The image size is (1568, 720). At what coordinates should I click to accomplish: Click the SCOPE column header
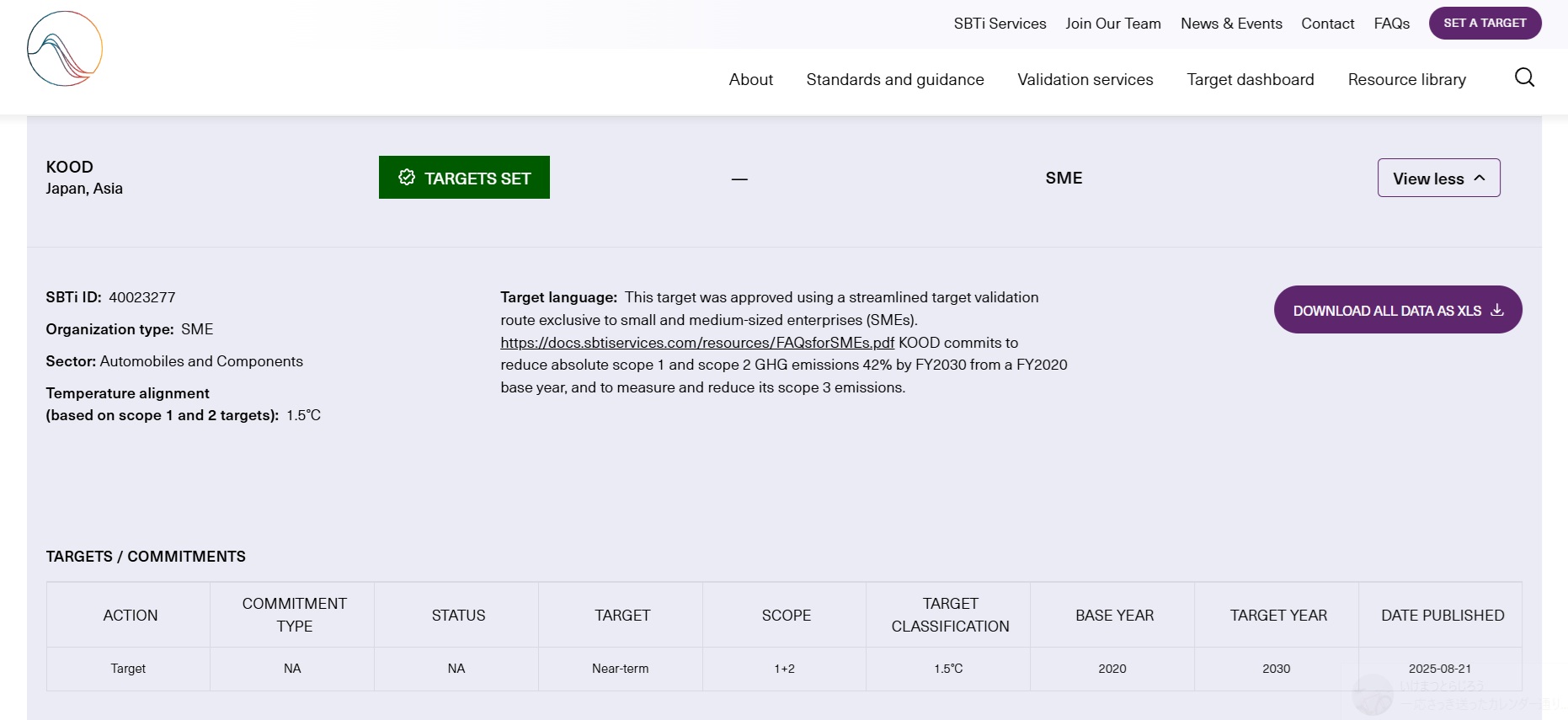click(x=786, y=616)
